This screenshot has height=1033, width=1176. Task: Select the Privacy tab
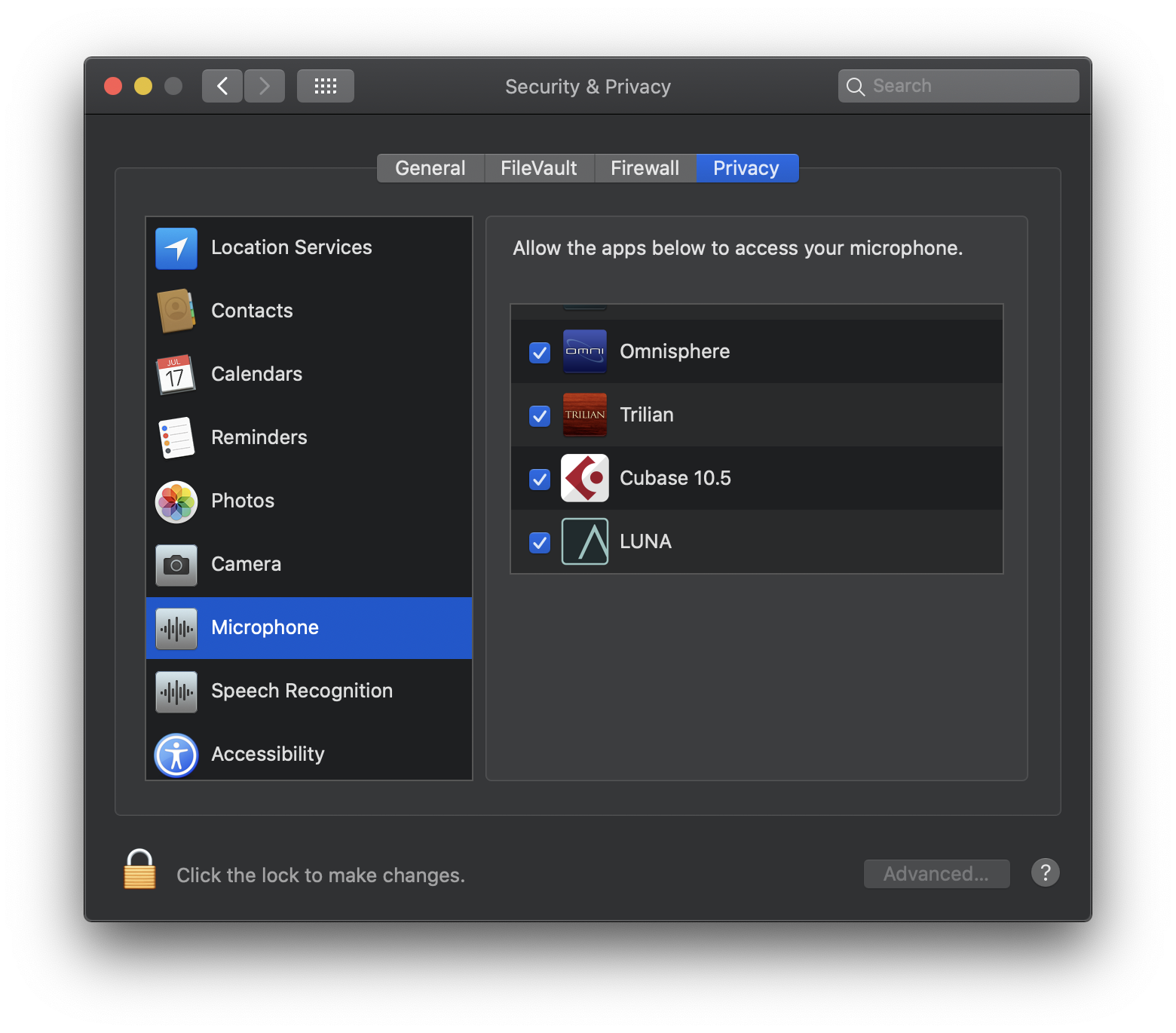click(x=747, y=168)
